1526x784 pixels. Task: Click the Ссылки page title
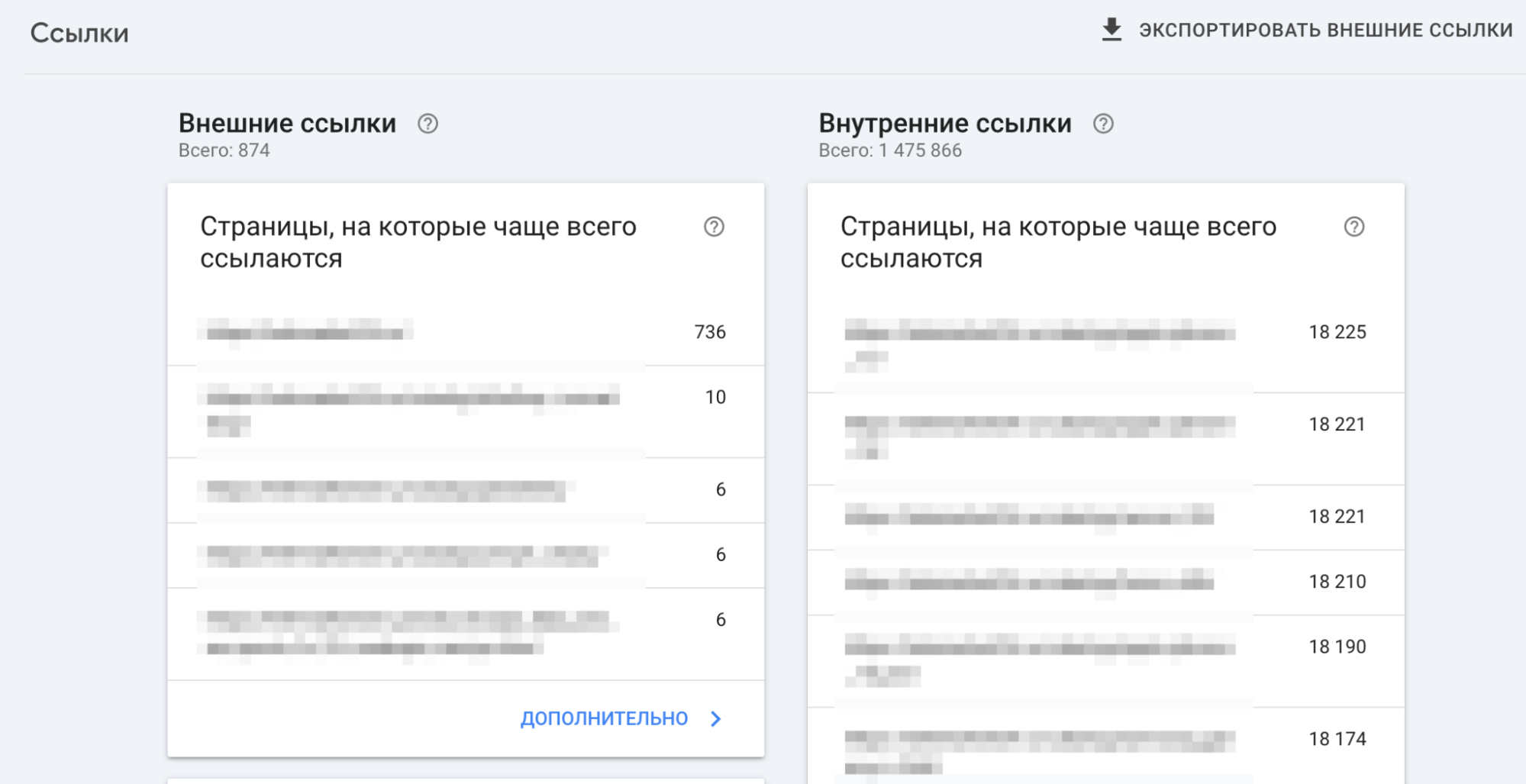click(x=79, y=34)
